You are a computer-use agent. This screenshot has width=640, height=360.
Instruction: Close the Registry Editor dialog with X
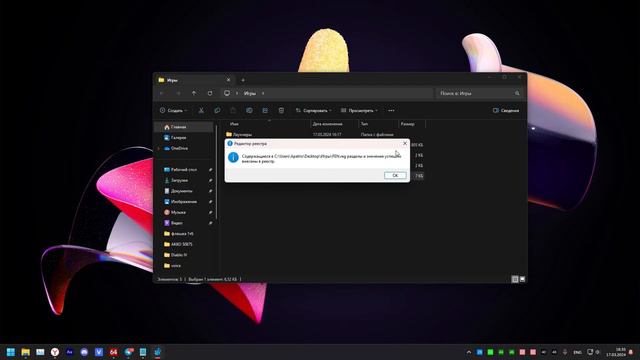[404, 143]
